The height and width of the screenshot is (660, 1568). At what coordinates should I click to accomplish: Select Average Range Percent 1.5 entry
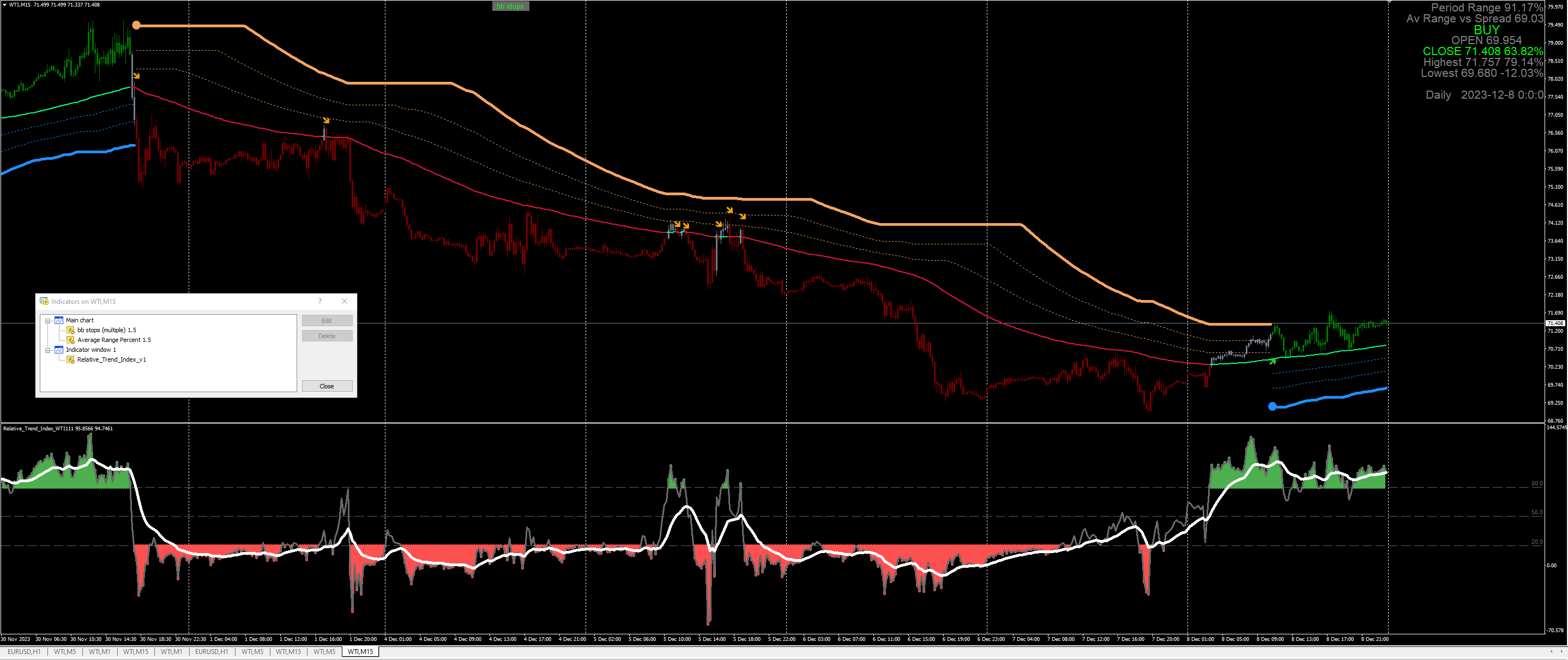click(x=114, y=340)
